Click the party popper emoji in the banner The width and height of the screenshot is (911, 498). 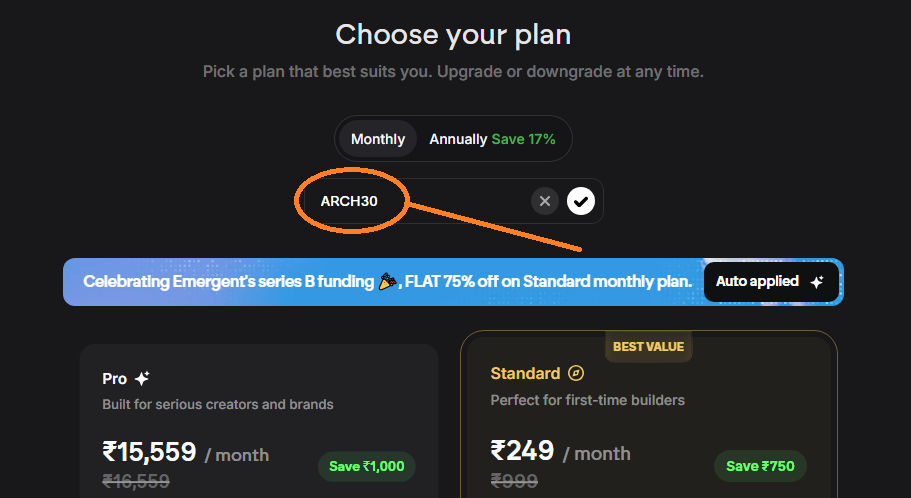388,282
